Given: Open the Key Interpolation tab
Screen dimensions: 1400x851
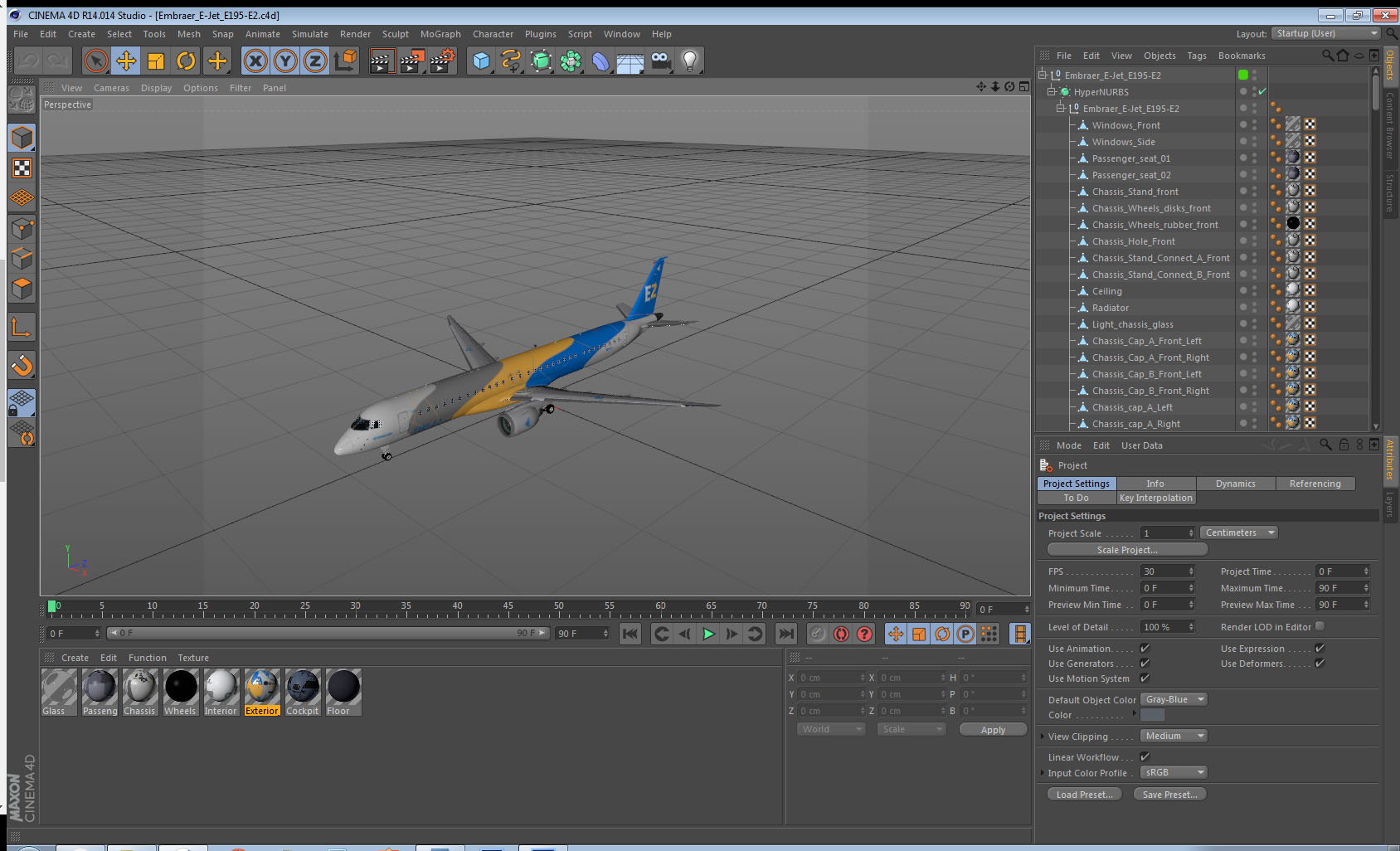Looking at the screenshot, I should click(x=1155, y=498).
